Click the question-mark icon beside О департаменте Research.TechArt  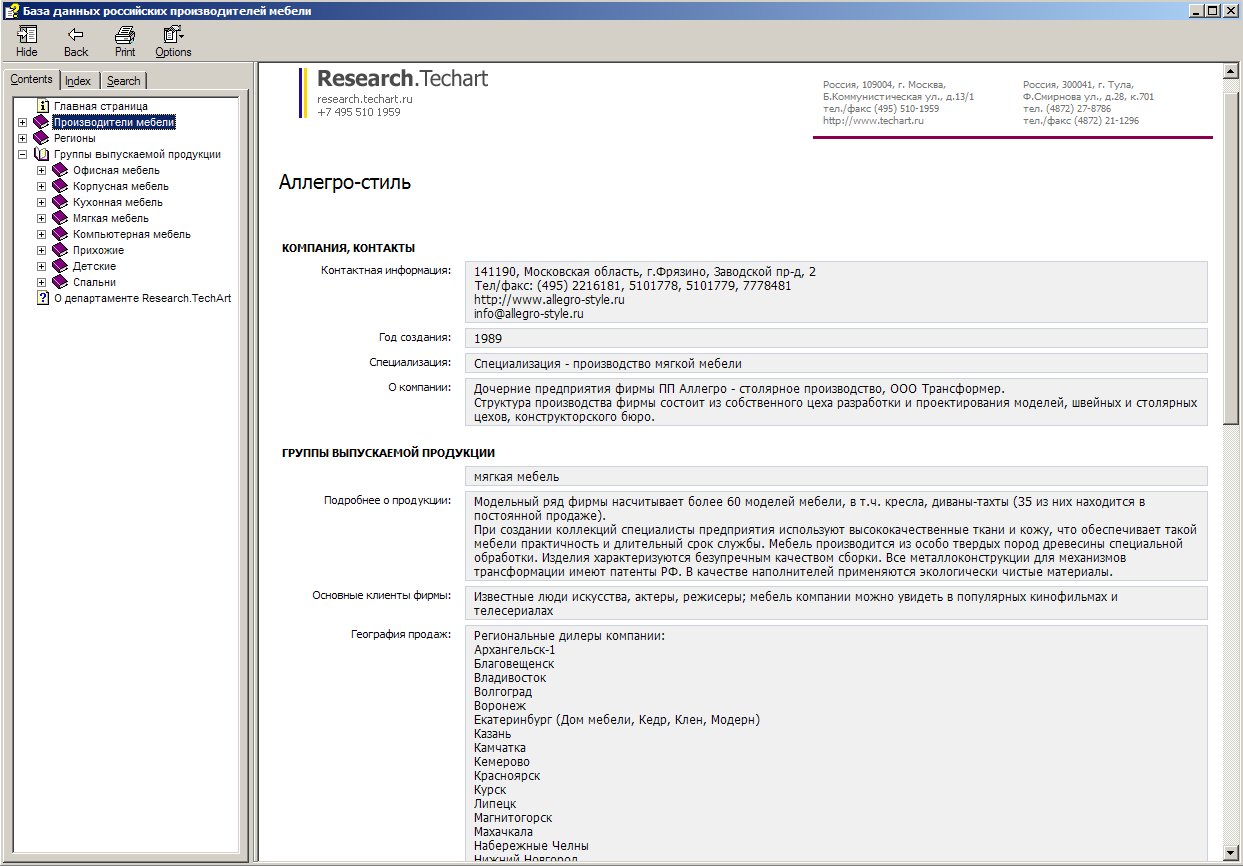pos(43,298)
